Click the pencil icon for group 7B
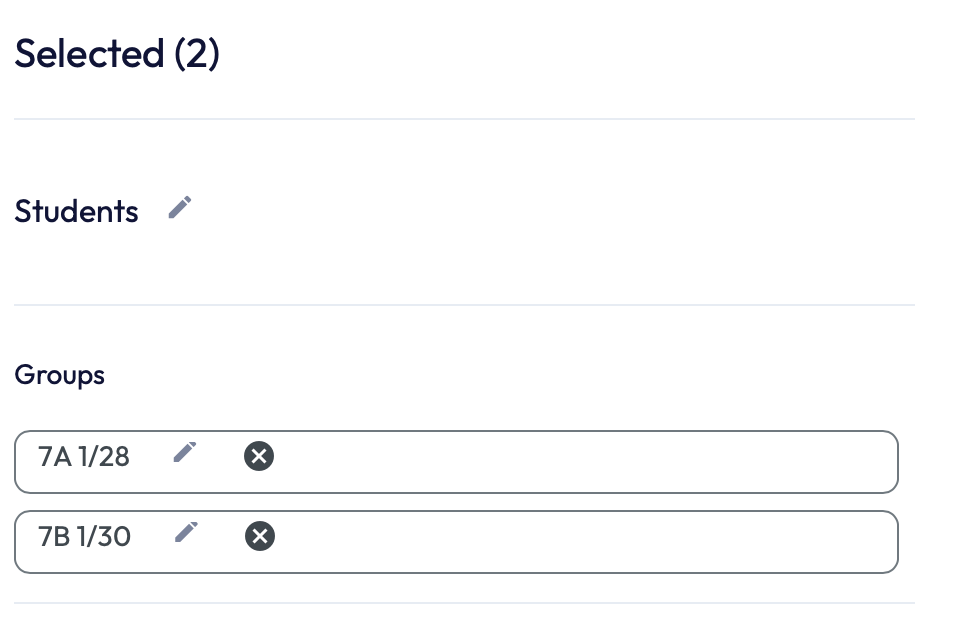 tap(186, 532)
